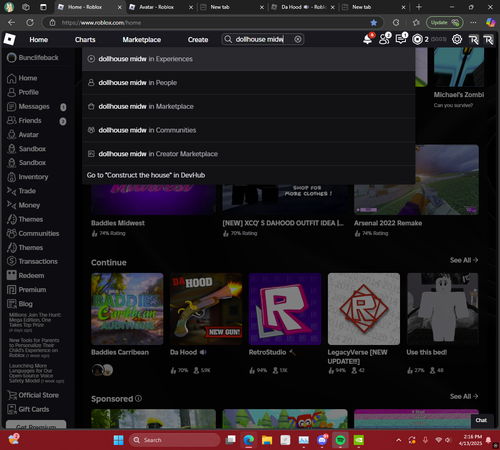
Task: Open the Chat button at bottom right
Action: click(481, 420)
